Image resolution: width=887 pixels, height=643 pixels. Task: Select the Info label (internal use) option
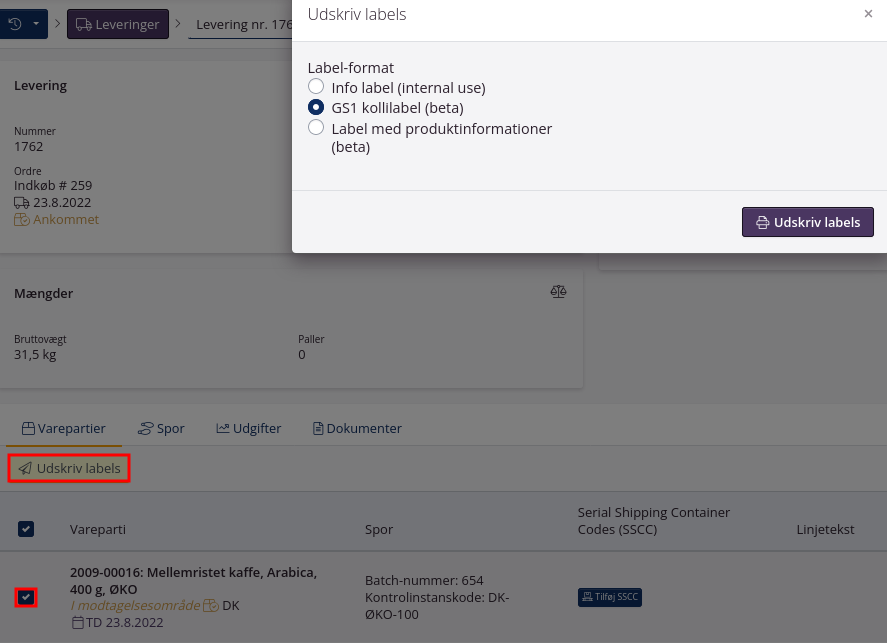point(316,86)
